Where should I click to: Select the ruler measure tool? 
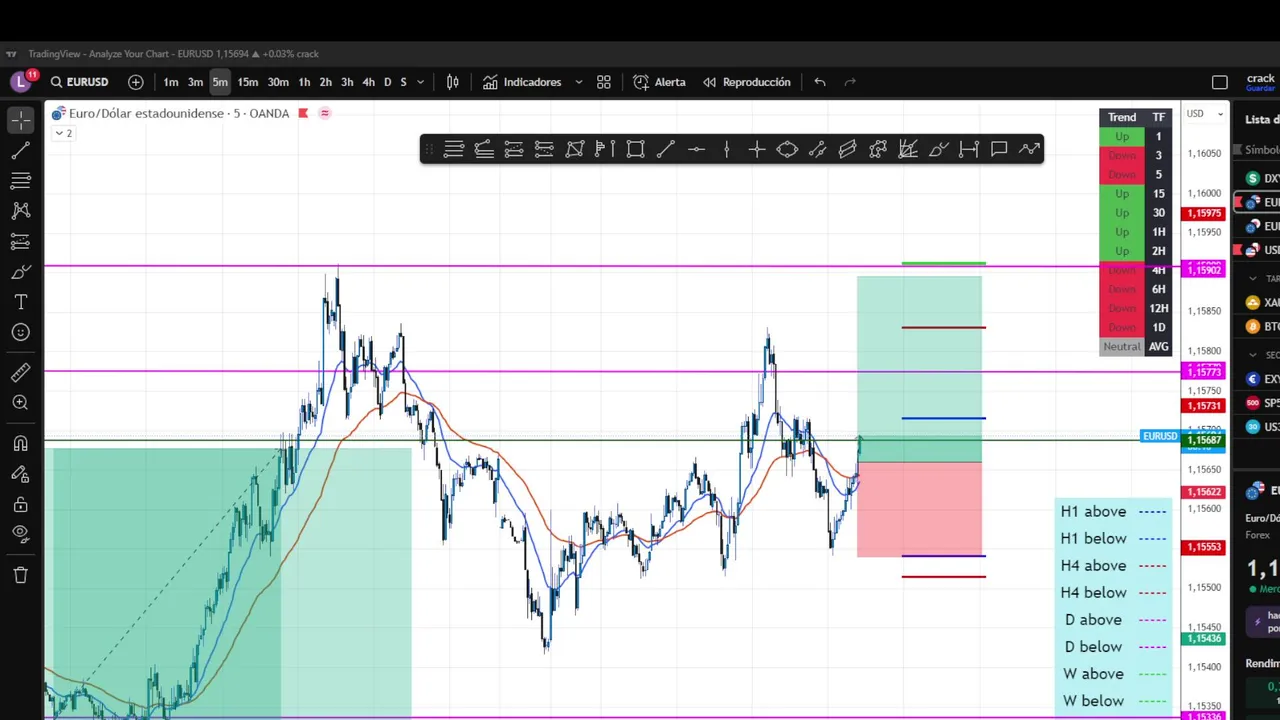click(21, 373)
